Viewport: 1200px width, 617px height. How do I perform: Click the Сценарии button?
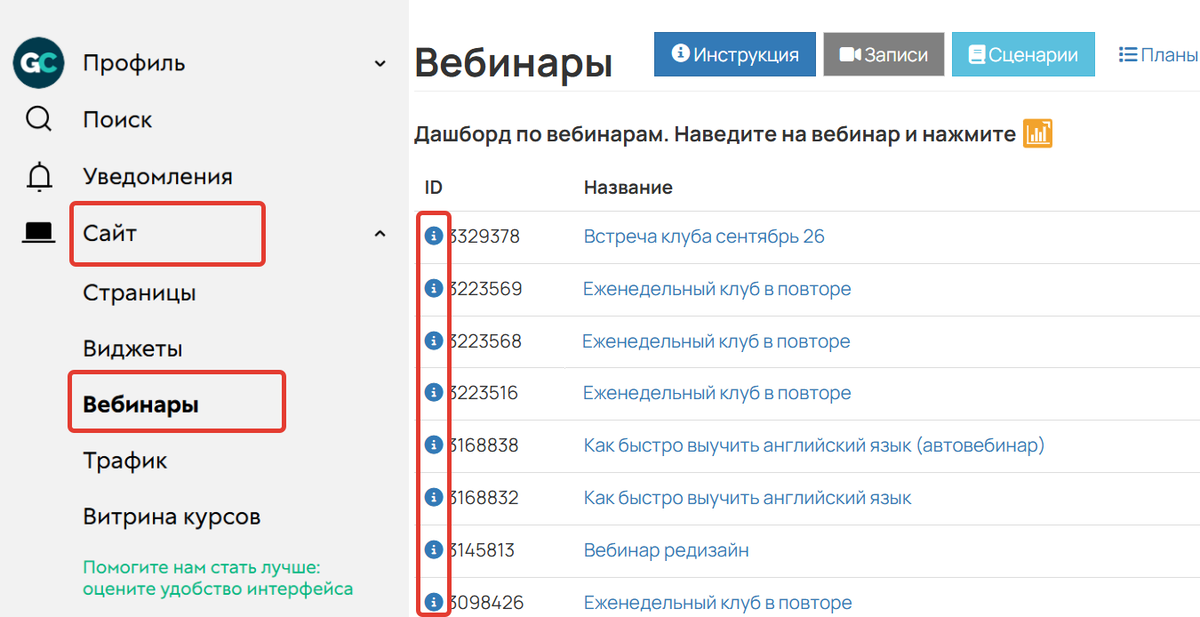(1023, 54)
